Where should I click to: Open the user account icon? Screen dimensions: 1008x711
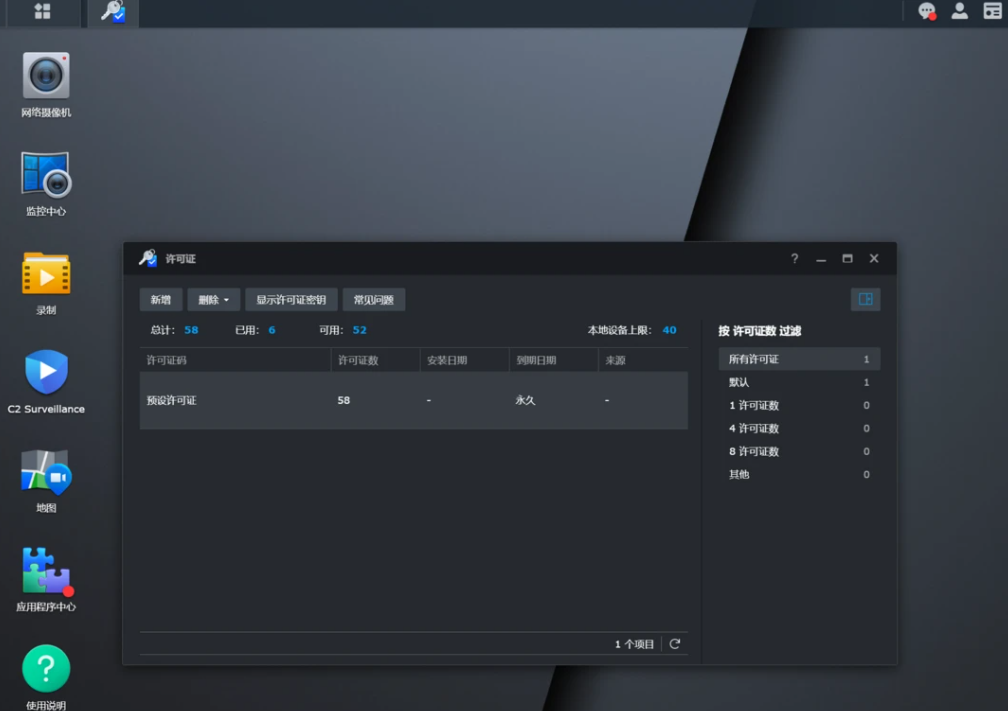click(960, 11)
